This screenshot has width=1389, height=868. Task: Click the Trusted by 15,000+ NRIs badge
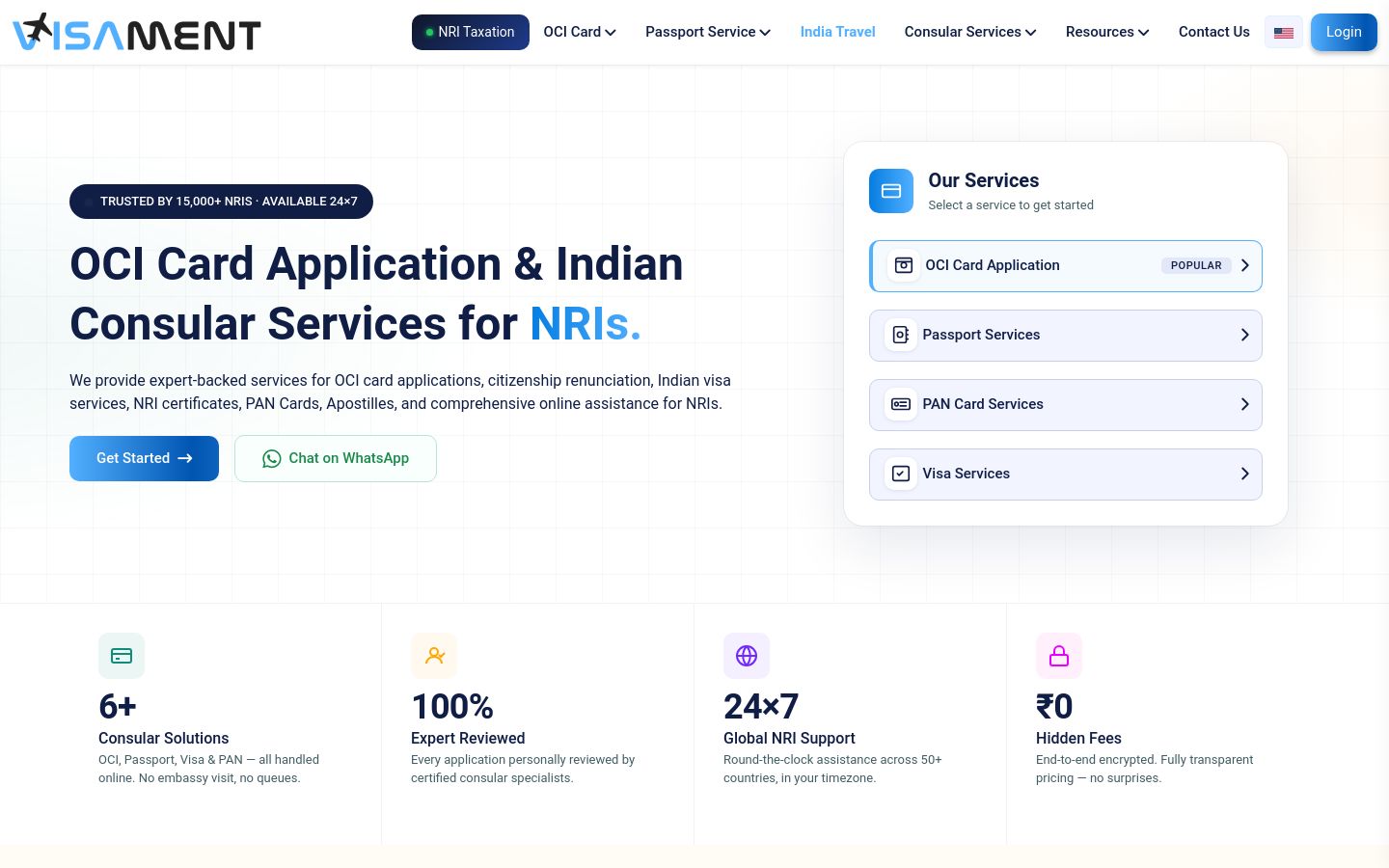pos(221,202)
